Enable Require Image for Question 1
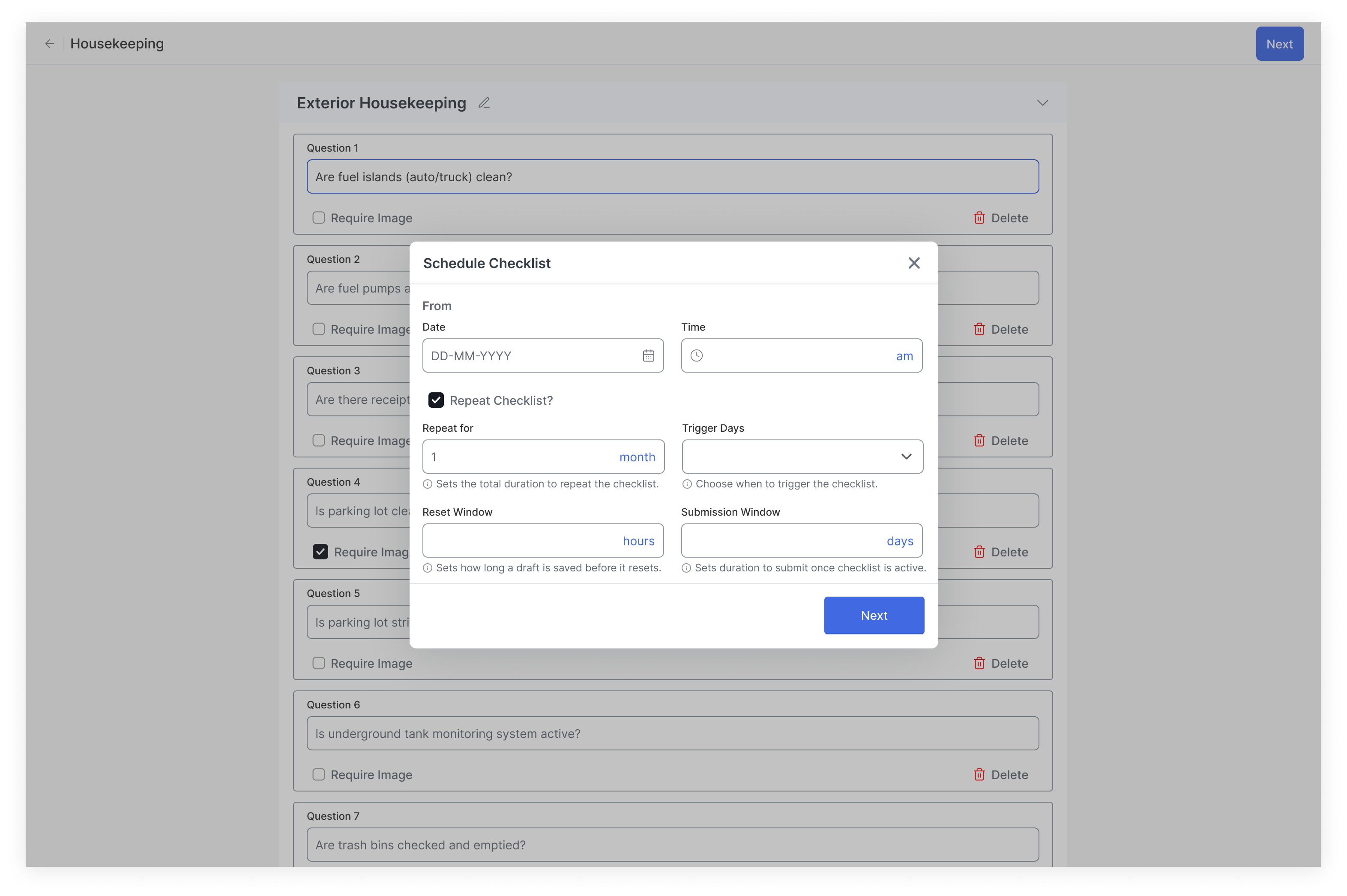Image resolution: width=1347 pixels, height=896 pixels. [x=319, y=218]
